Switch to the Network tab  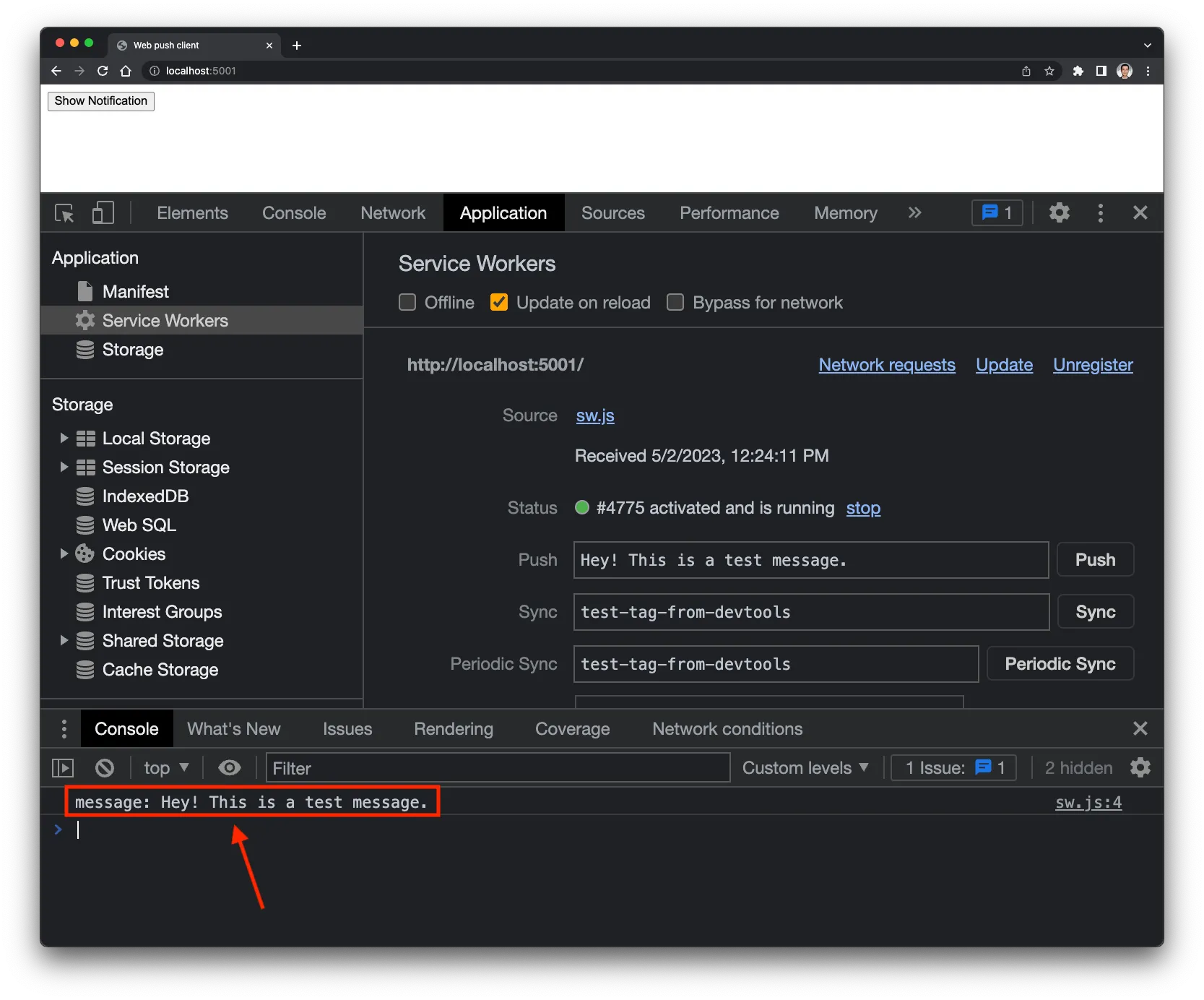point(393,213)
